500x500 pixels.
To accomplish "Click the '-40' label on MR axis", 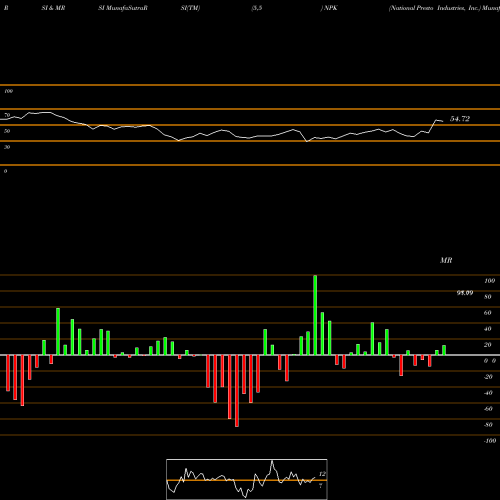I will click(x=488, y=393).
